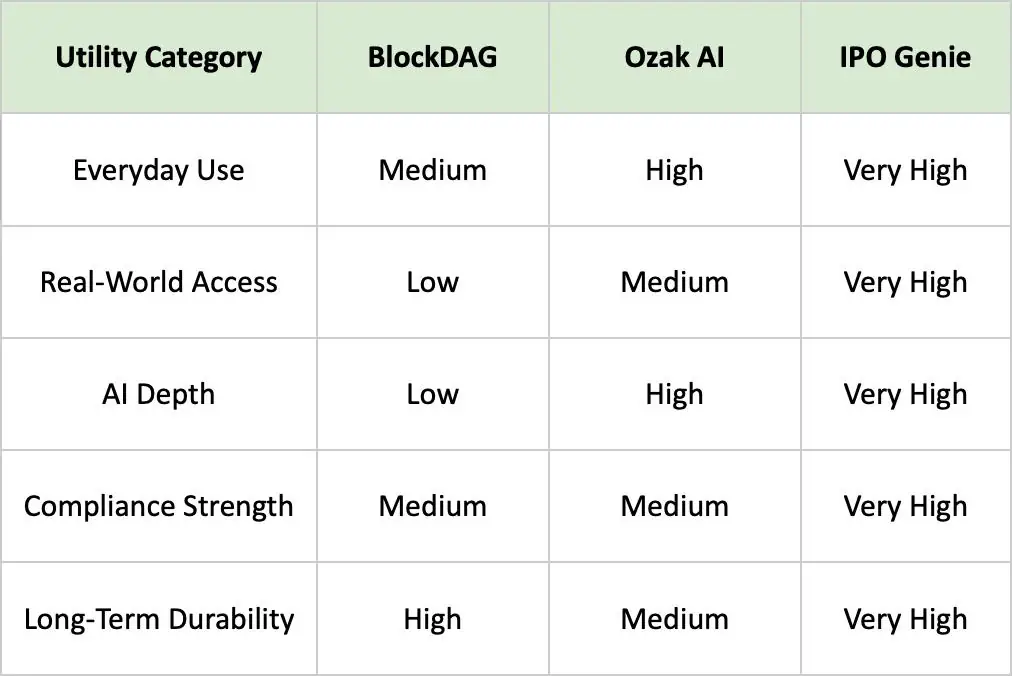Select BlockDAG's Compliance Strength Medium cell
Viewport: 1012px width, 676px height.
[432, 506]
